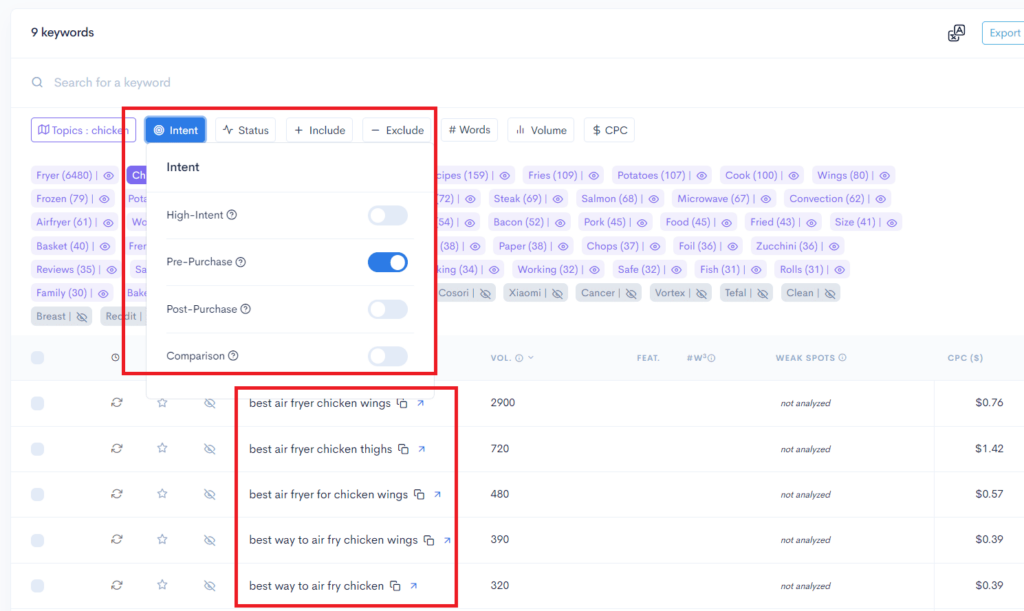Viewport: 1024px width, 611px height.
Task: Copy the keyword 'best way to air fry chicken'
Action: pos(394,585)
